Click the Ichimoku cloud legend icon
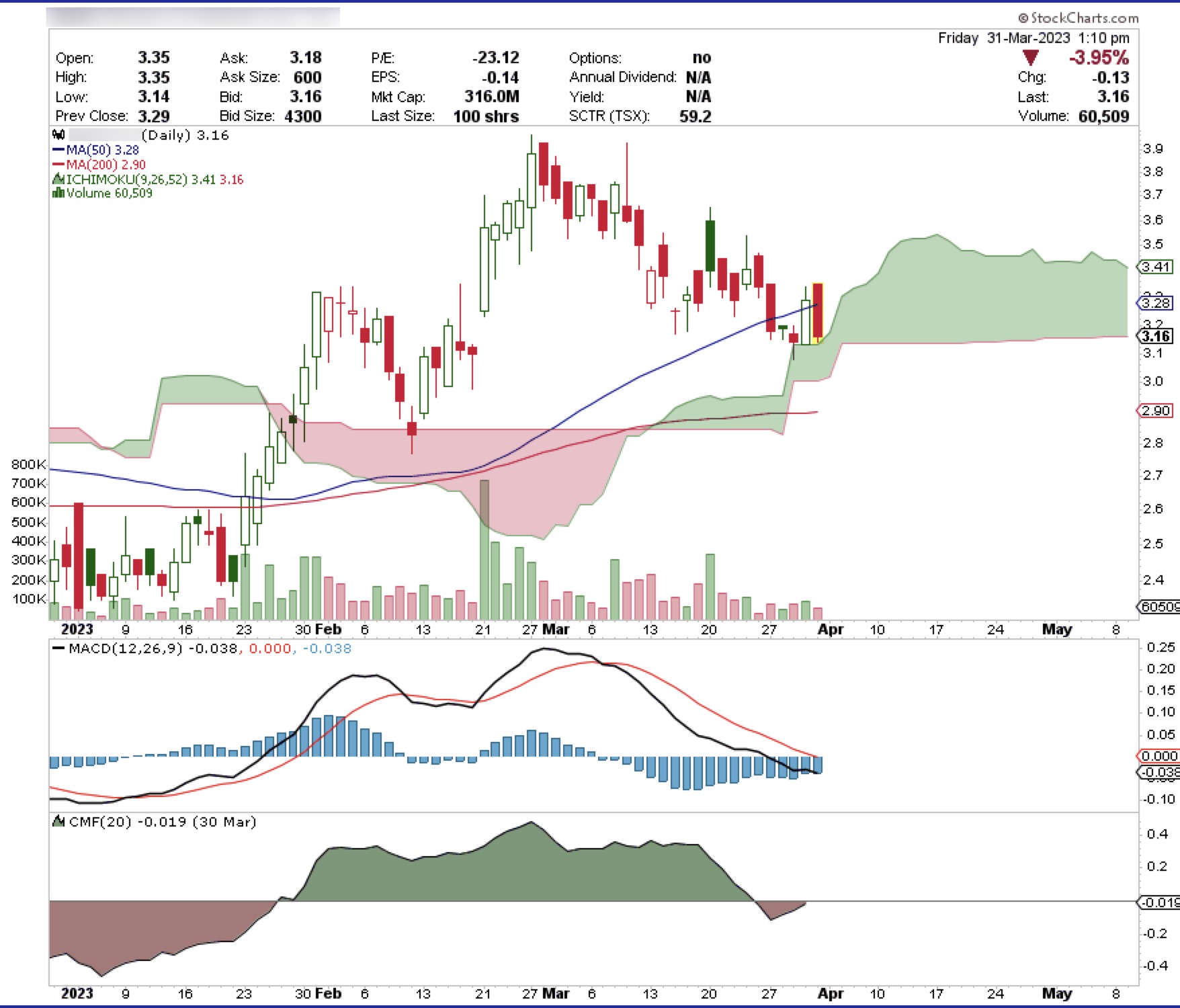 [x=58, y=179]
